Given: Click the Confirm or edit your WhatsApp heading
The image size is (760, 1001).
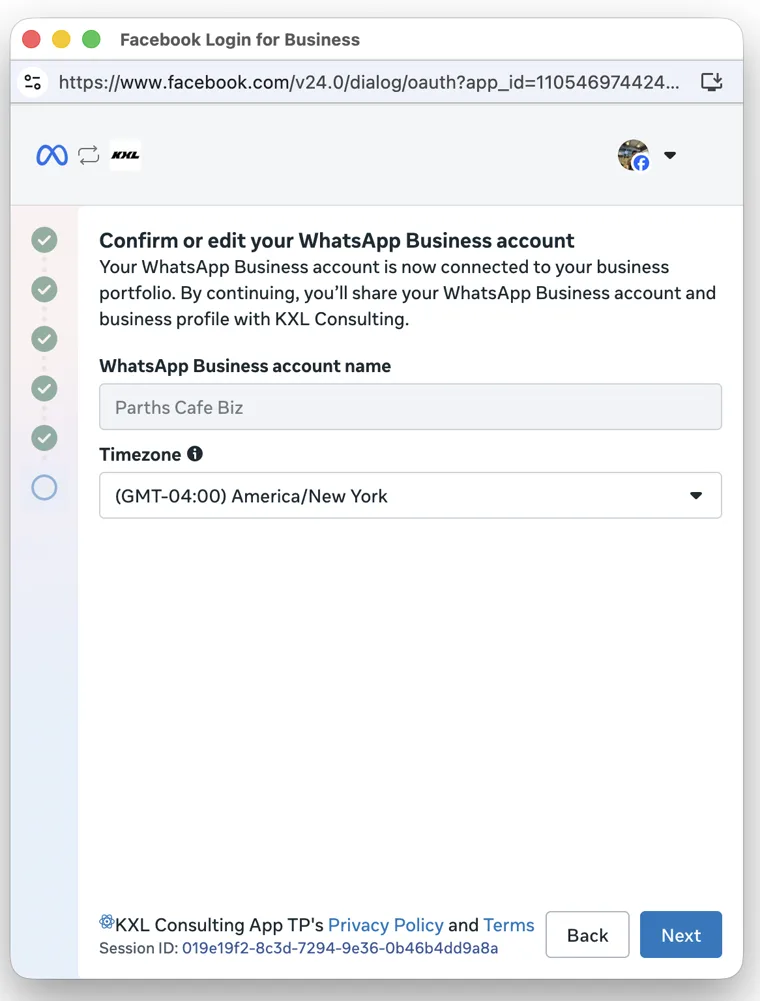Looking at the screenshot, I should tap(337, 241).
